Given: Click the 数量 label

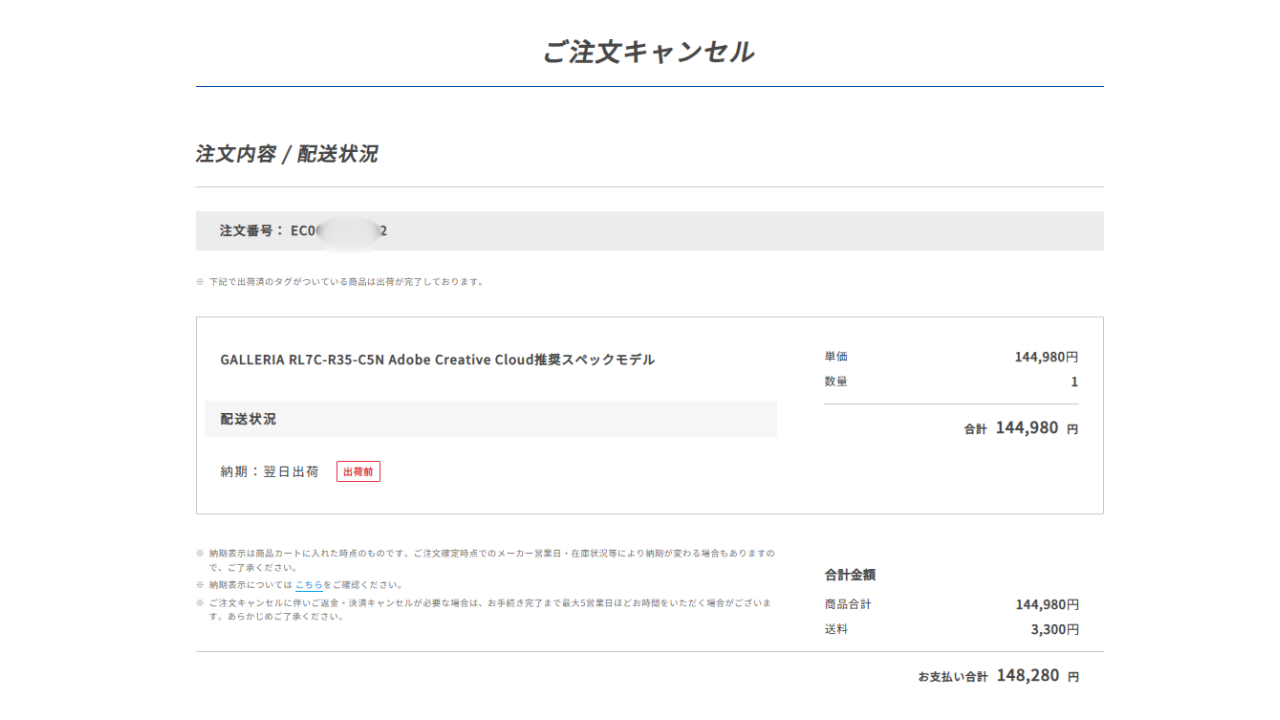Looking at the screenshot, I should click(836, 382).
